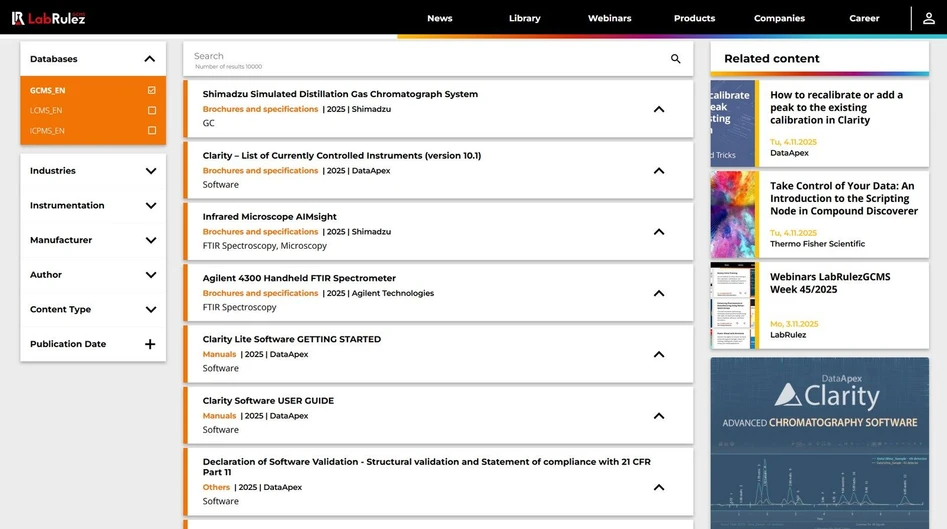
Task: Open the Career menu
Action: pyautogui.click(x=864, y=18)
